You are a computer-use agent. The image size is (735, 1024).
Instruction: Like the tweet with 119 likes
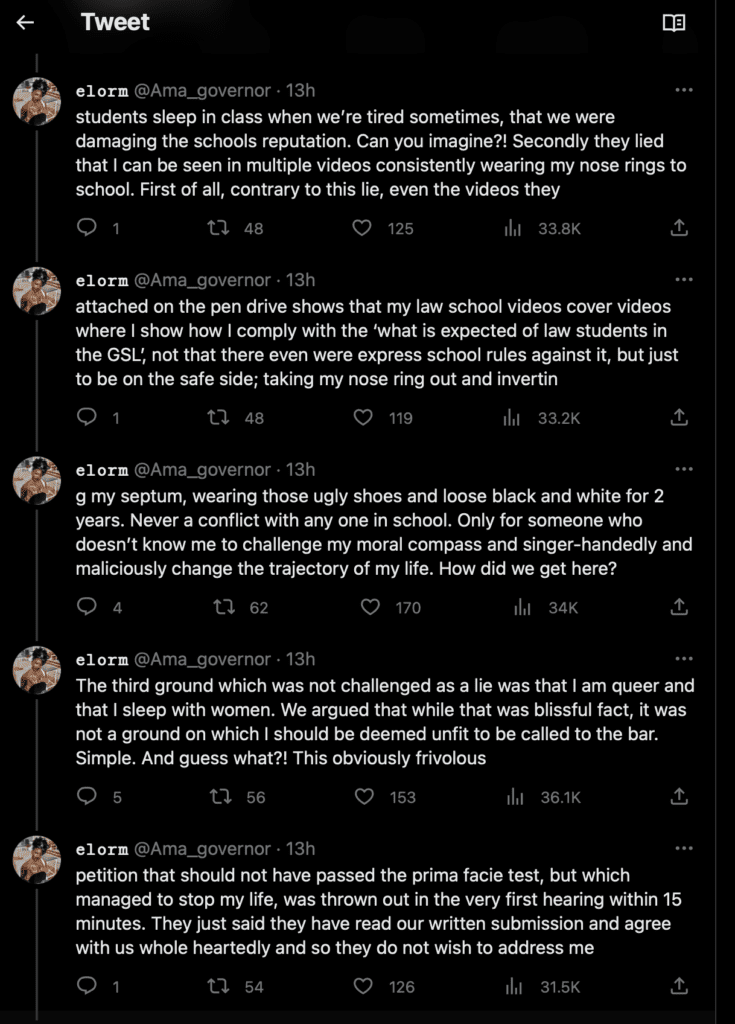pos(364,418)
